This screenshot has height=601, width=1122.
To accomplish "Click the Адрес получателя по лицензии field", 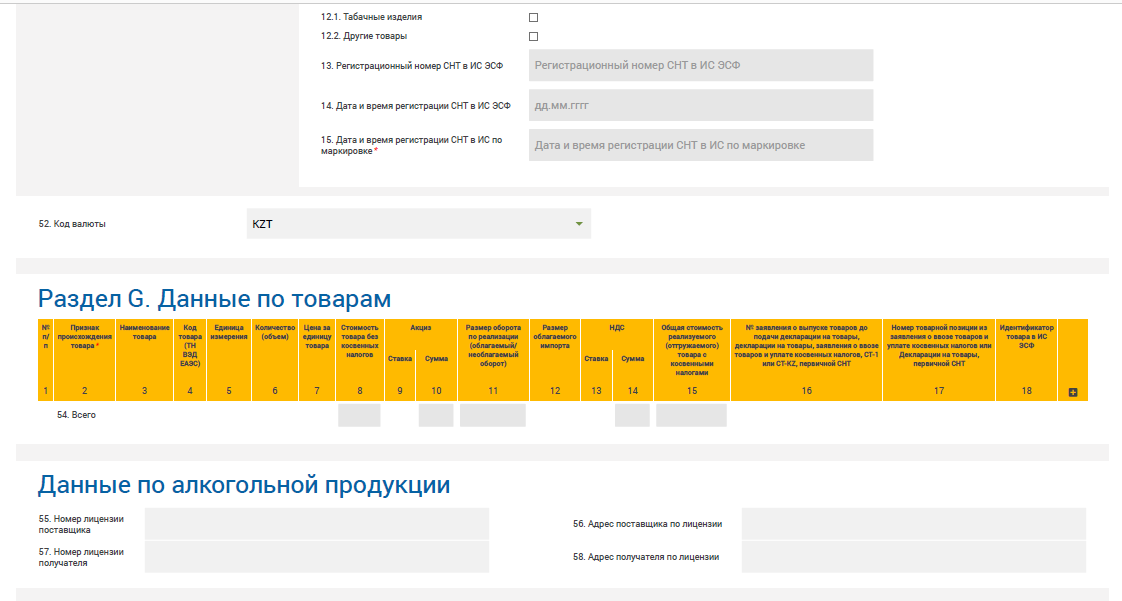I will 913,557.
